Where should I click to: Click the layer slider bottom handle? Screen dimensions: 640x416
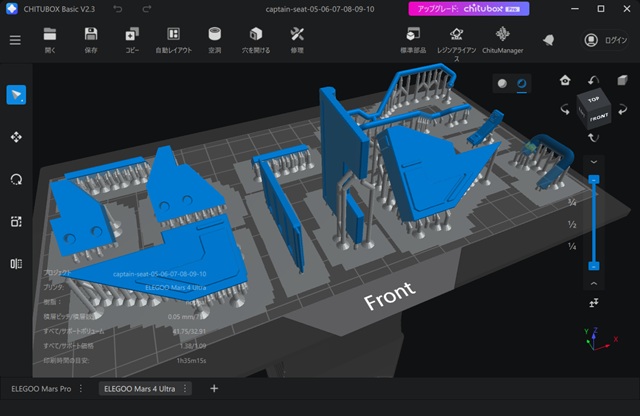click(x=594, y=266)
